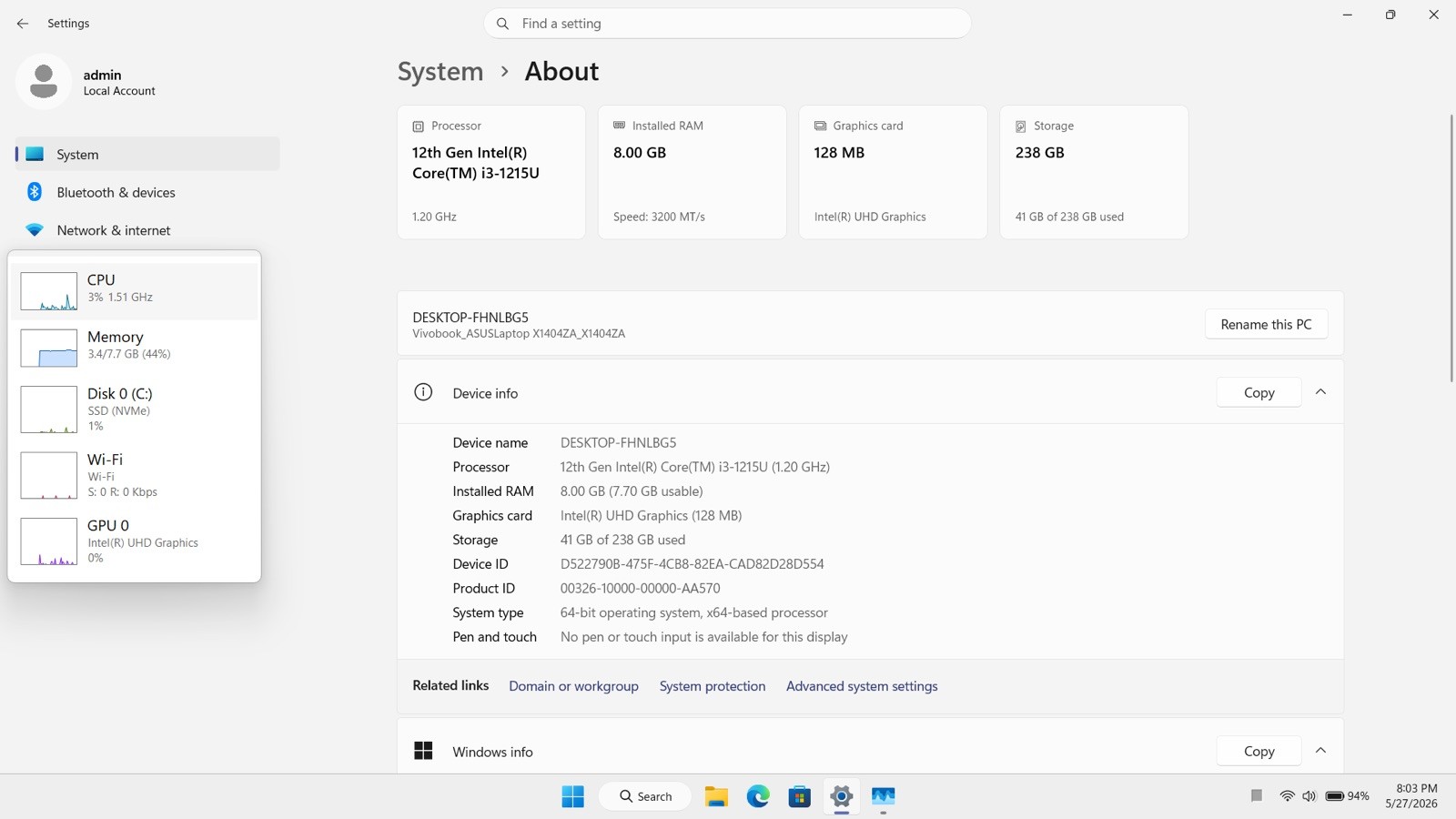This screenshot has height=819, width=1456.
Task: Click the Graphics card icon on card
Action: click(x=821, y=126)
